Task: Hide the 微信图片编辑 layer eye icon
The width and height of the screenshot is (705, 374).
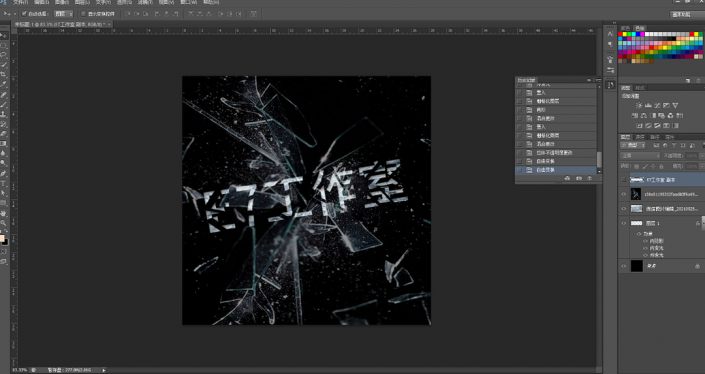Action: [x=624, y=209]
